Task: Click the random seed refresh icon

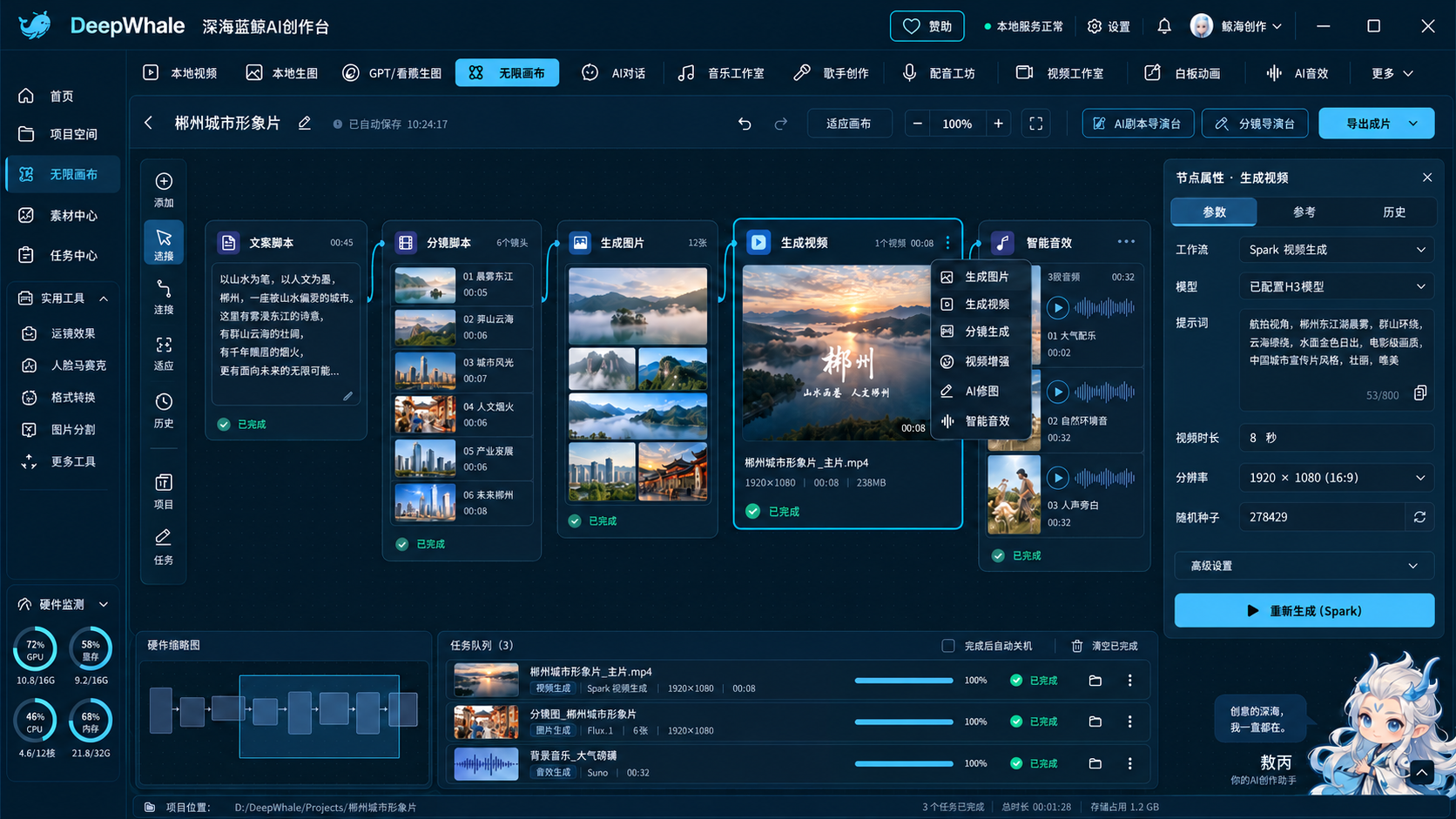Action: [x=1419, y=517]
